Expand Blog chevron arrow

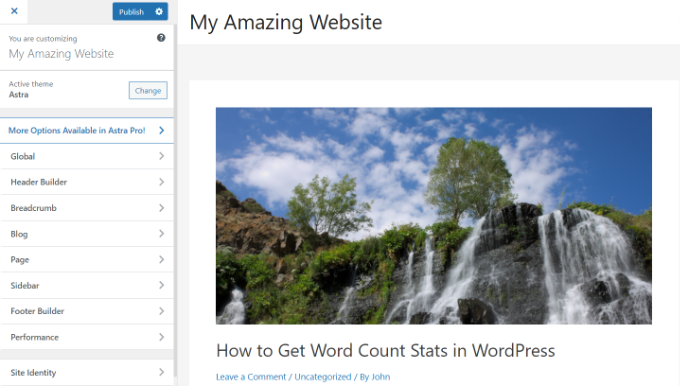(161, 233)
